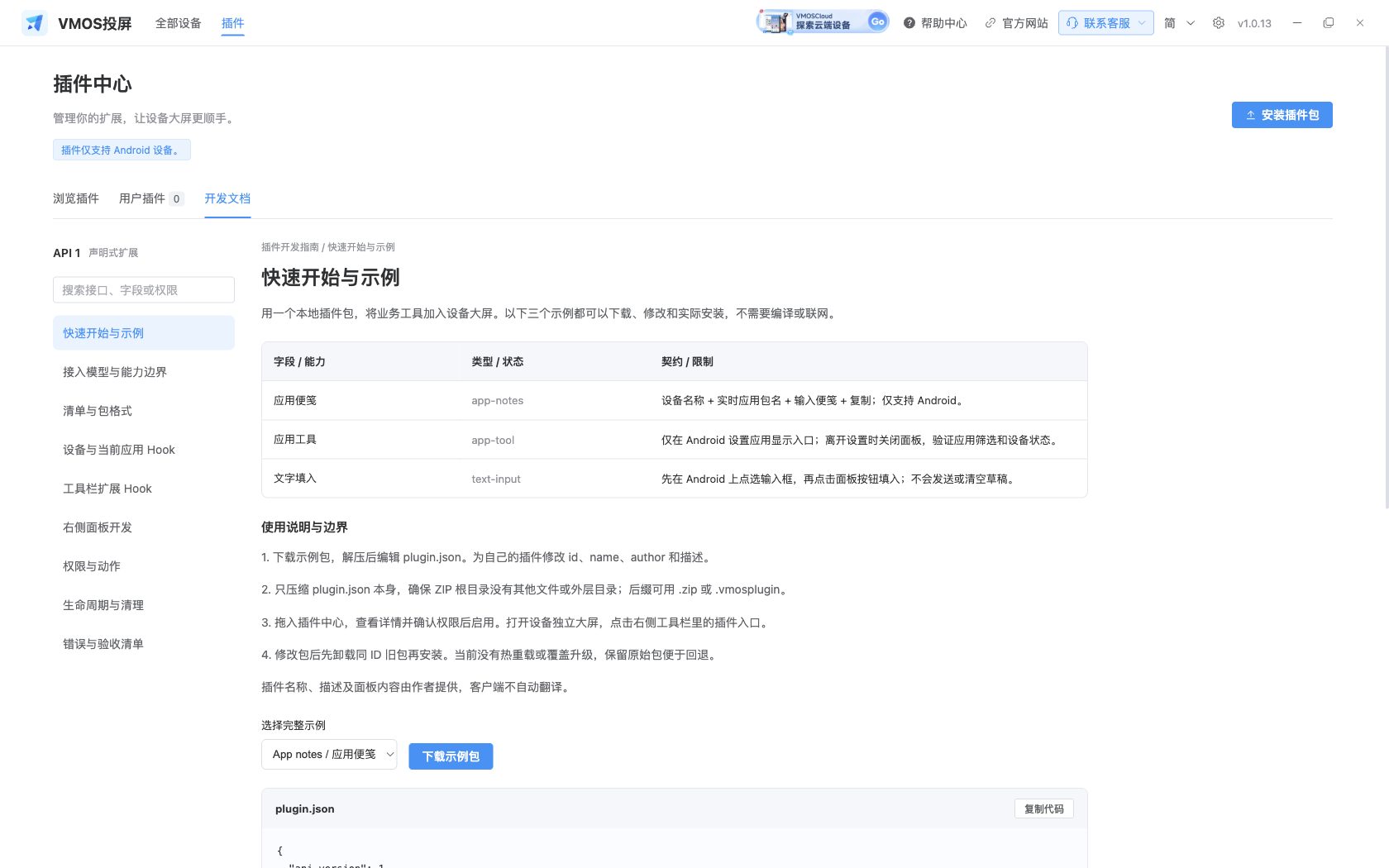Open App notes / 应用便笺 example dropdown
1389x868 pixels.
(x=329, y=755)
